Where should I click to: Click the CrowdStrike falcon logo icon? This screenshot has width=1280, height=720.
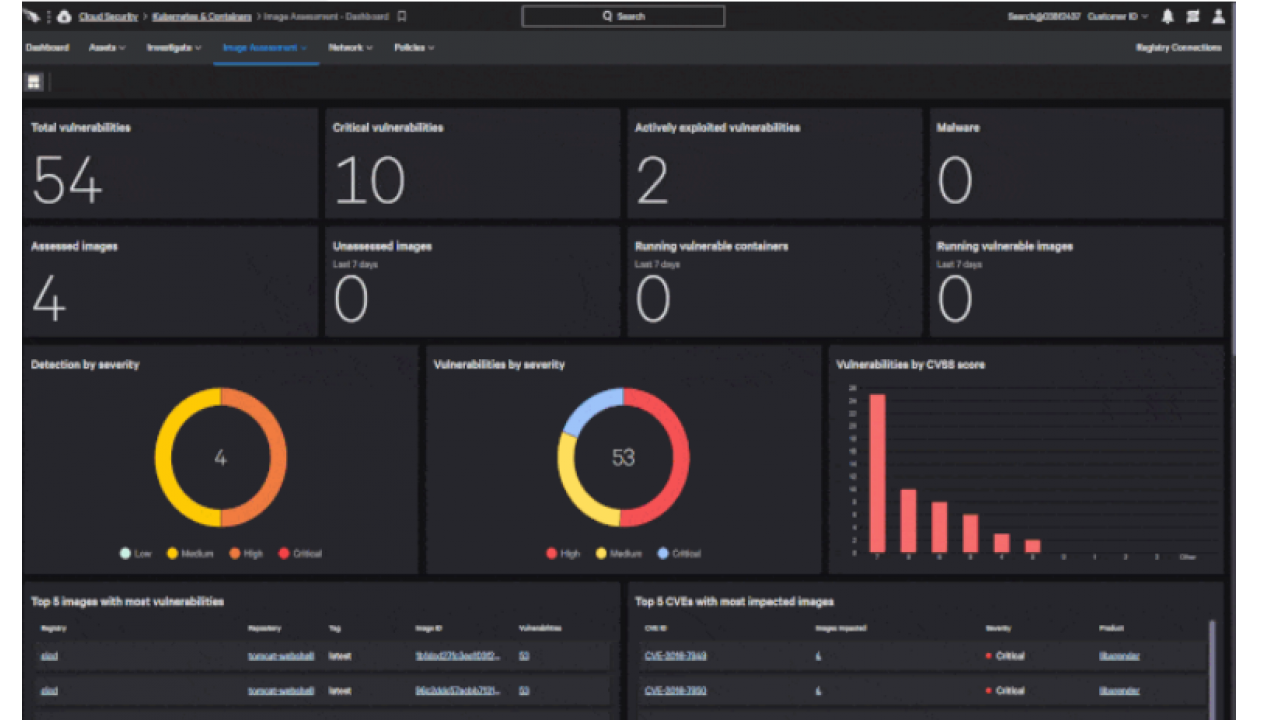32,16
